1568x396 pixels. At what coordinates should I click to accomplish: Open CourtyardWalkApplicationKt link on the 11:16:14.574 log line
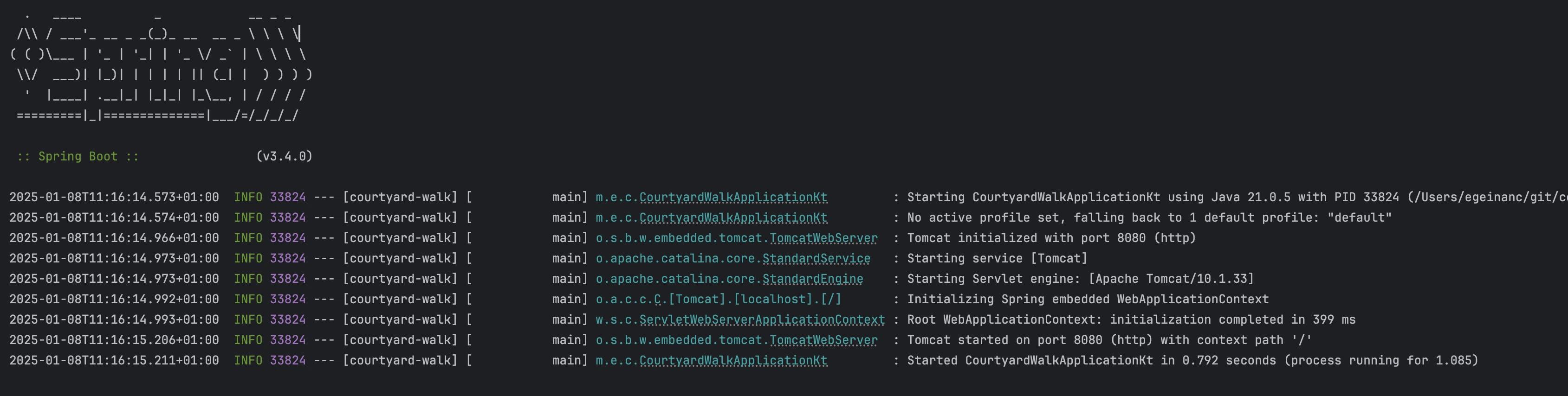pos(733,218)
